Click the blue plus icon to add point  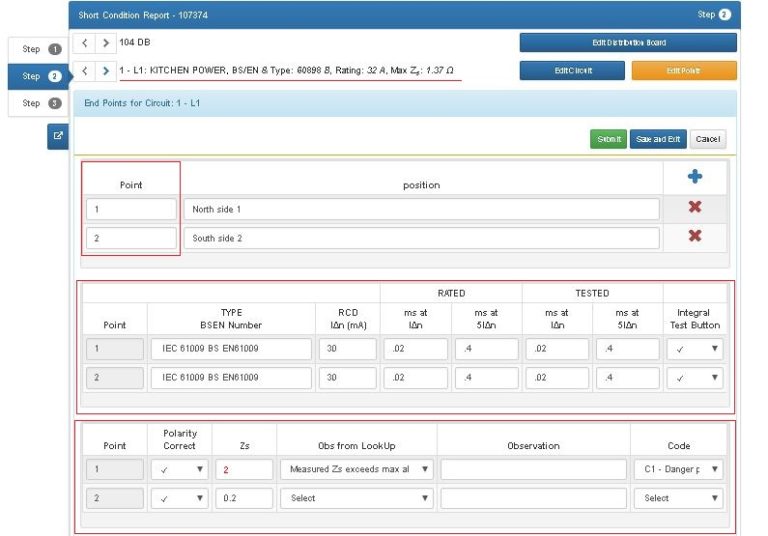coord(694,177)
